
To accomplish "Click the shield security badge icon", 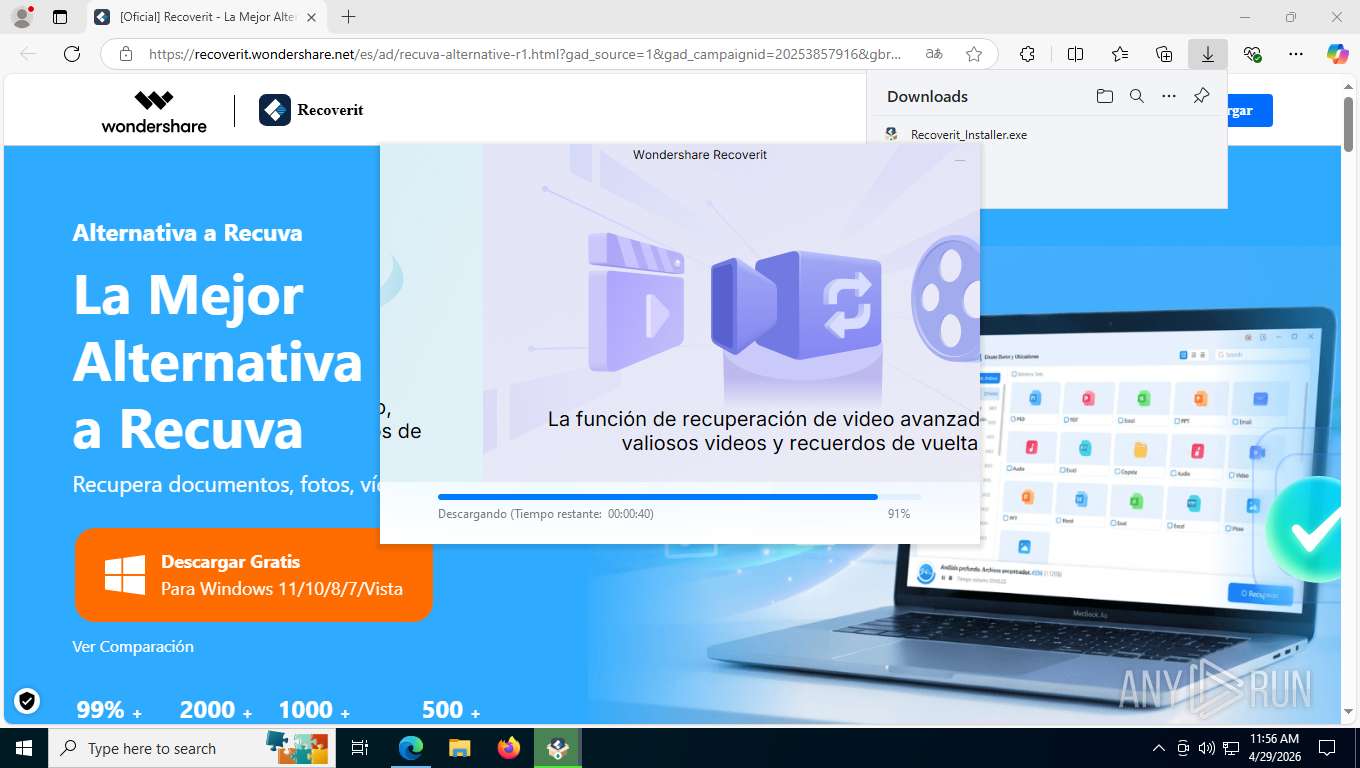I will point(27,701).
